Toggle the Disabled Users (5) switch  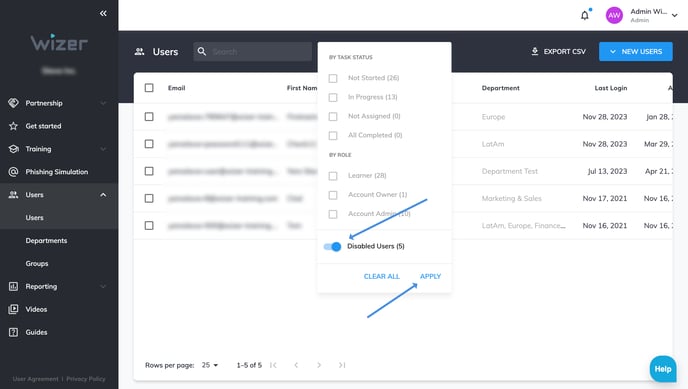(x=332, y=246)
